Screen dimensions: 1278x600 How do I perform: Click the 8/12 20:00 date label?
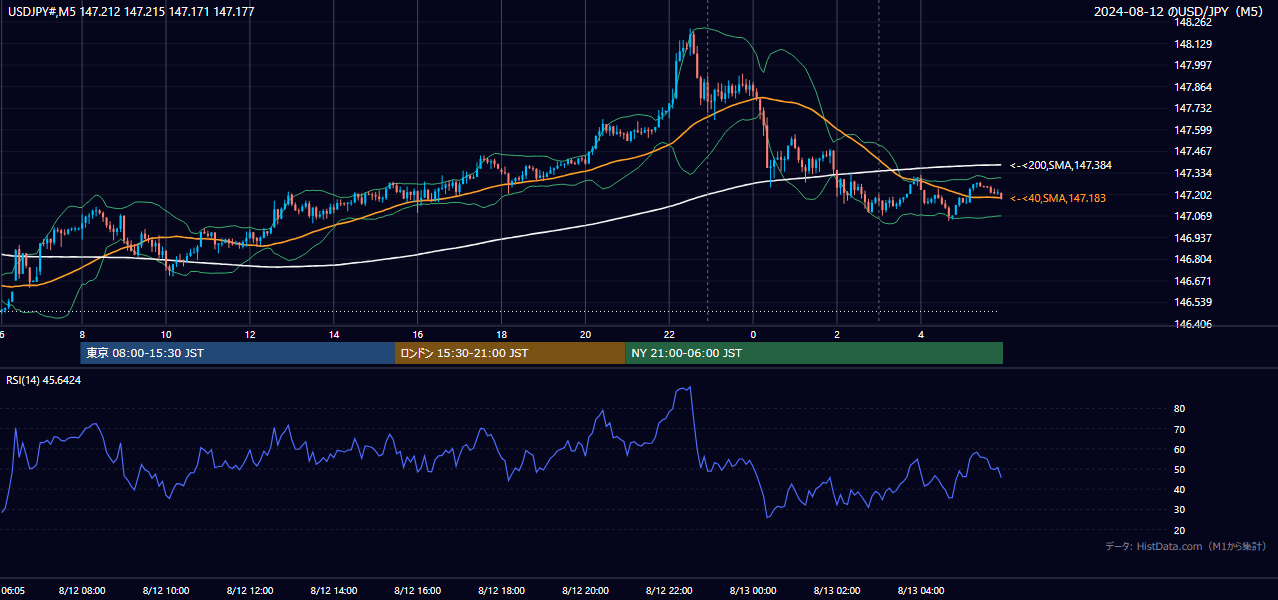coord(586,590)
